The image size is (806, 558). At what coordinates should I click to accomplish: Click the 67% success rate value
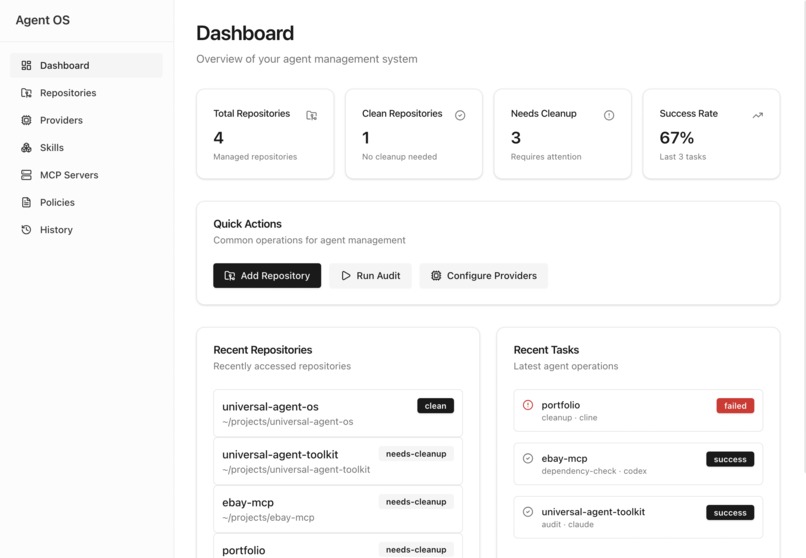click(x=676, y=138)
